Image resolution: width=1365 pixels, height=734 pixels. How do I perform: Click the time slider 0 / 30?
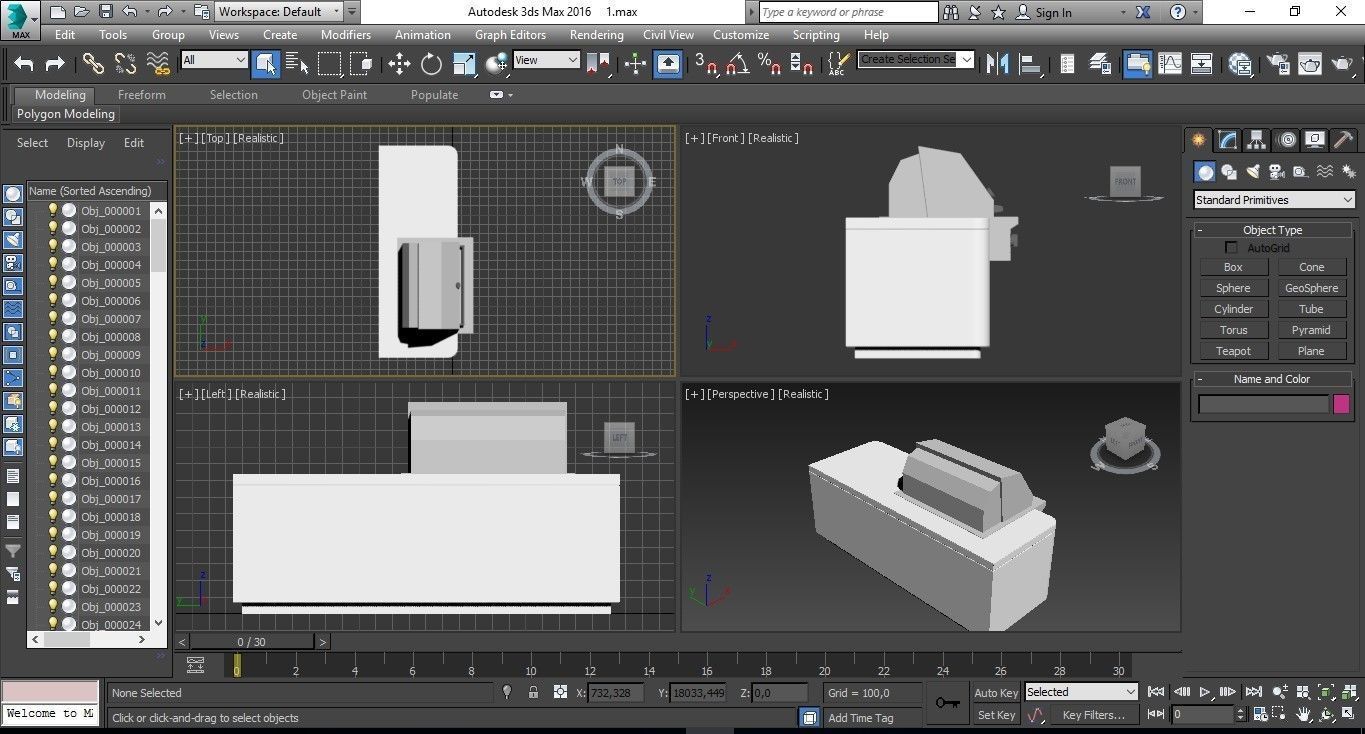252,642
